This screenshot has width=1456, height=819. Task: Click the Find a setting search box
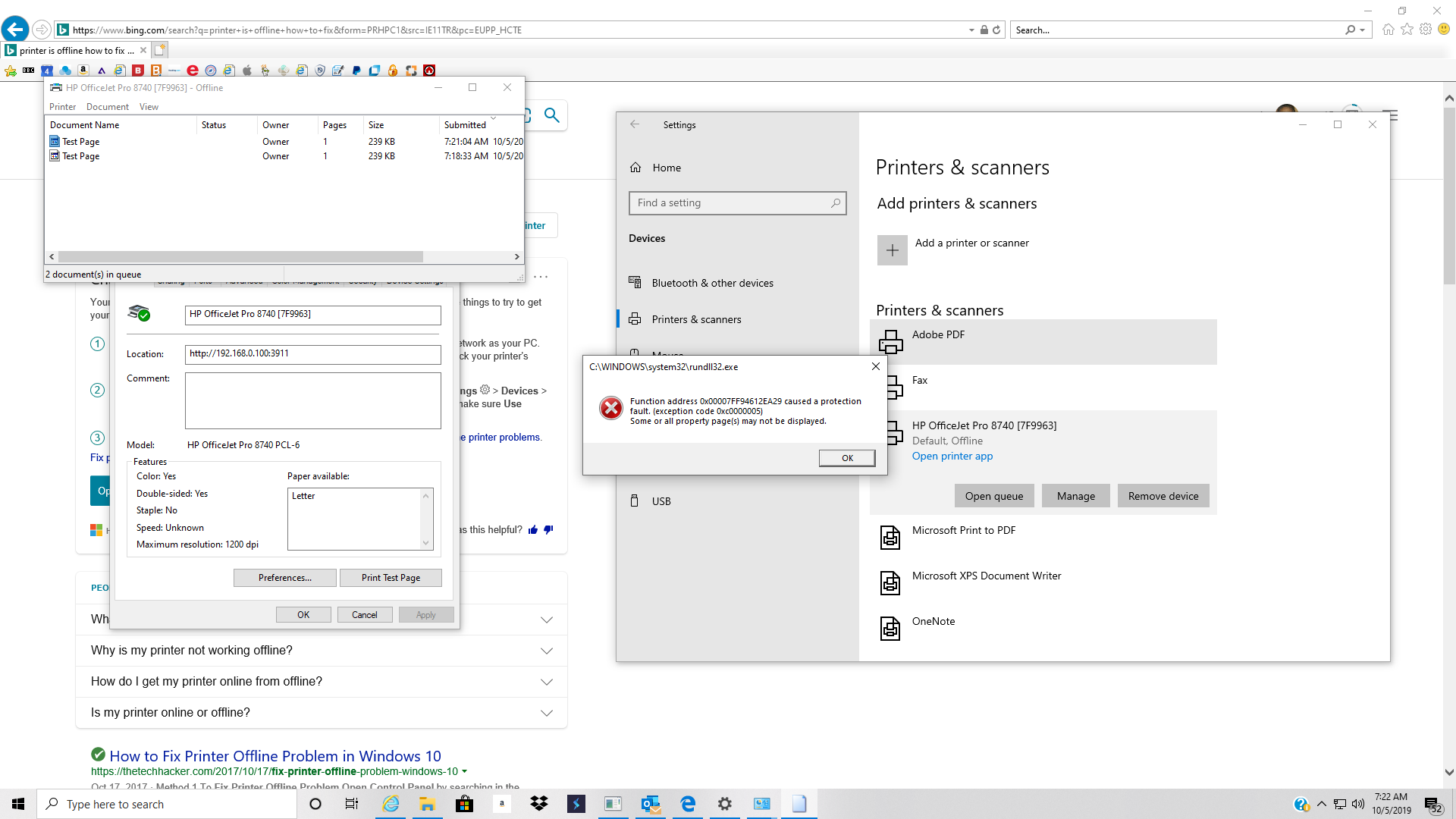coord(738,202)
